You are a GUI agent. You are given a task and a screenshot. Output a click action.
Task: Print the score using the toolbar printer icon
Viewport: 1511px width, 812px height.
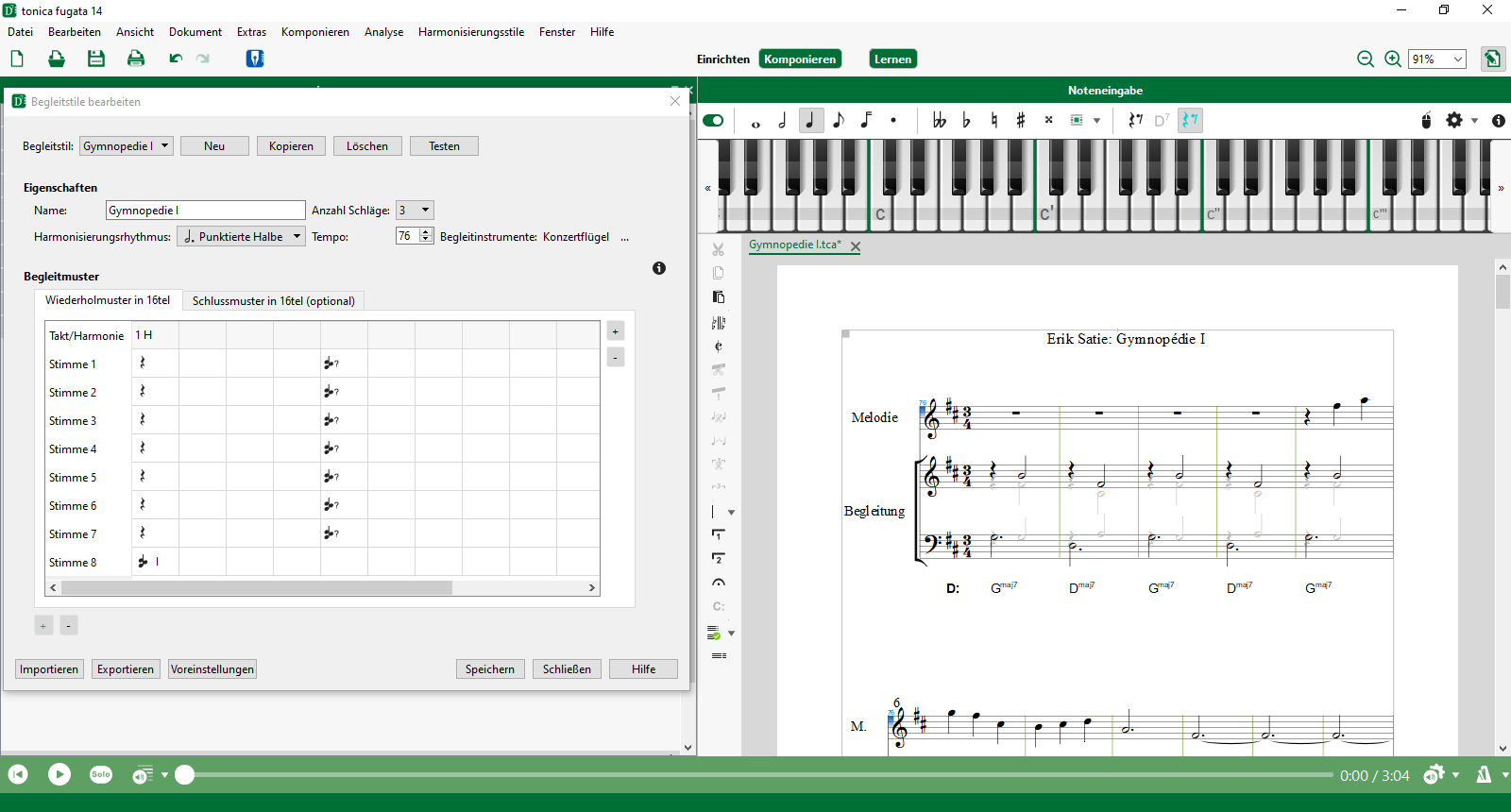click(136, 59)
